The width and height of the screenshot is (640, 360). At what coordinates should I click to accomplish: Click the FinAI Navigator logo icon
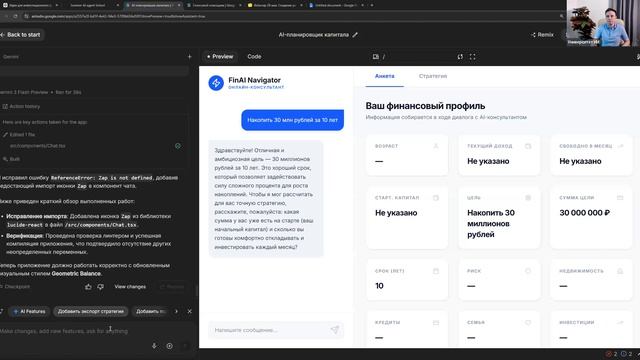[216, 83]
